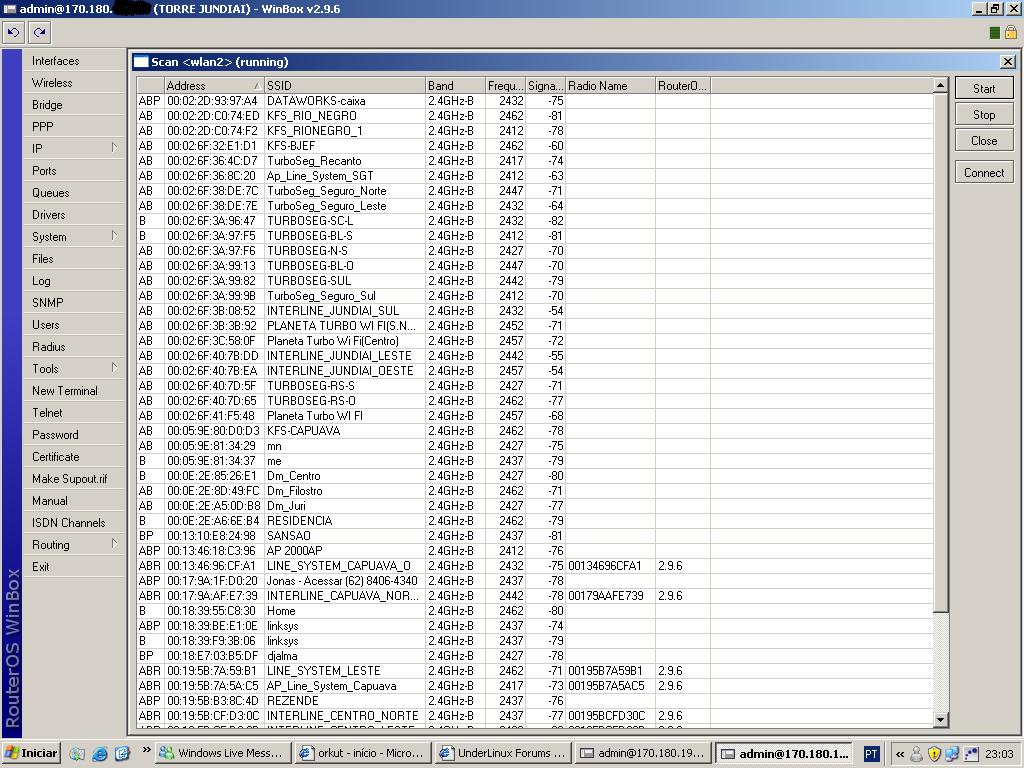Image resolution: width=1024 pixels, height=768 pixels.
Task: Open the Internet Explorer quick launch icon
Action: click(99, 753)
